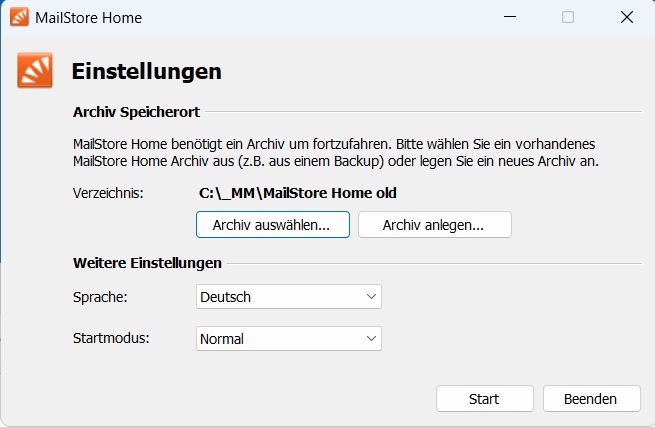Screen dimensions: 655x427
Task: Expand the Startmodus dropdown chevron
Action: (x=371, y=338)
